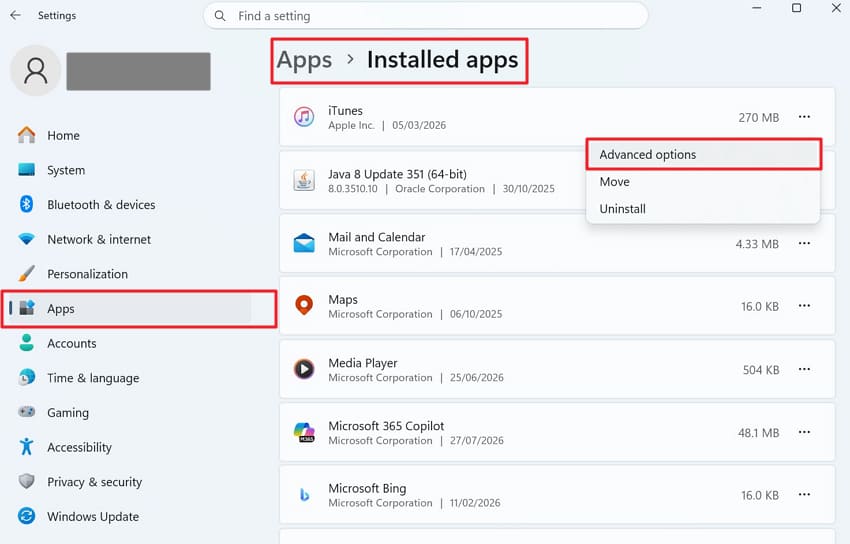850x544 pixels.
Task: Open the three-dot menu for Media Player
Action: 804,370
